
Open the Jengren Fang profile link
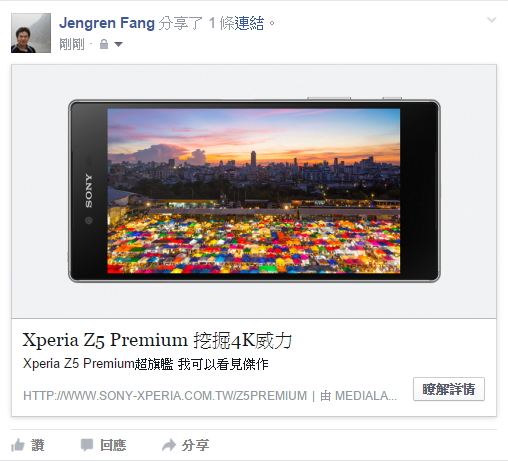(107, 23)
